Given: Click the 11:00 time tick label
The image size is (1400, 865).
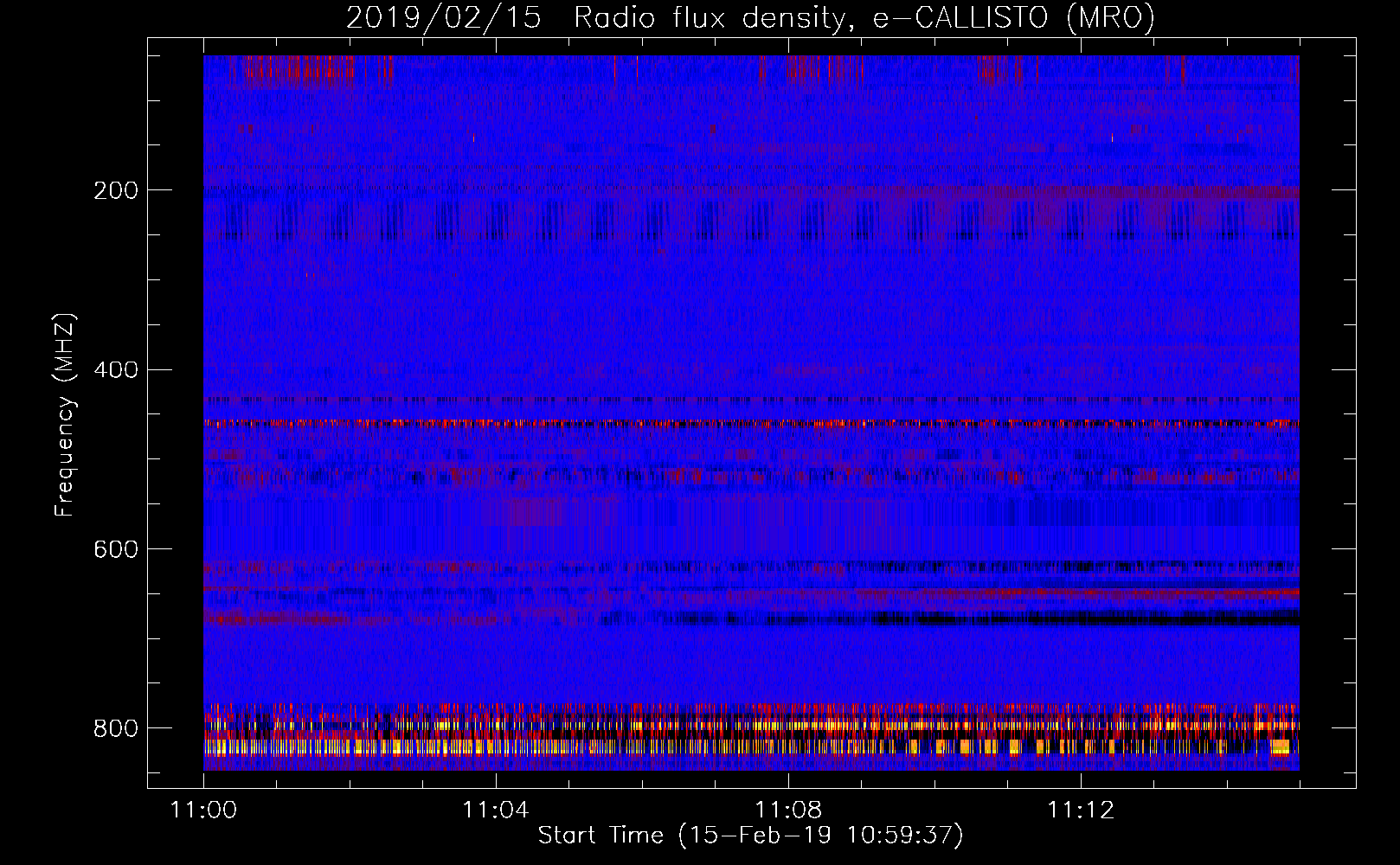Looking at the screenshot, I should [x=203, y=810].
